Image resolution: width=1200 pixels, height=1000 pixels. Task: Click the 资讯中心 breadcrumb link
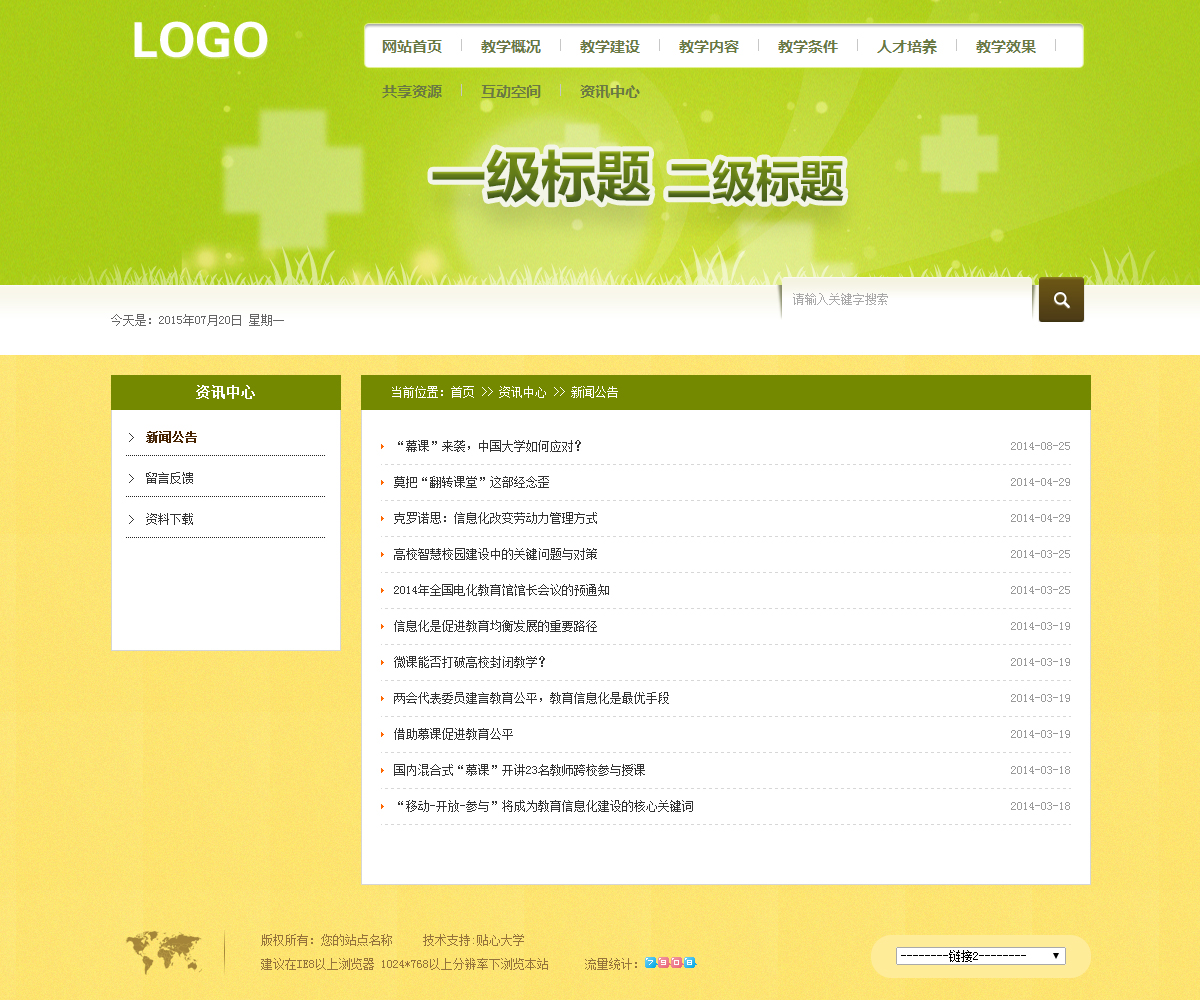(x=522, y=393)
